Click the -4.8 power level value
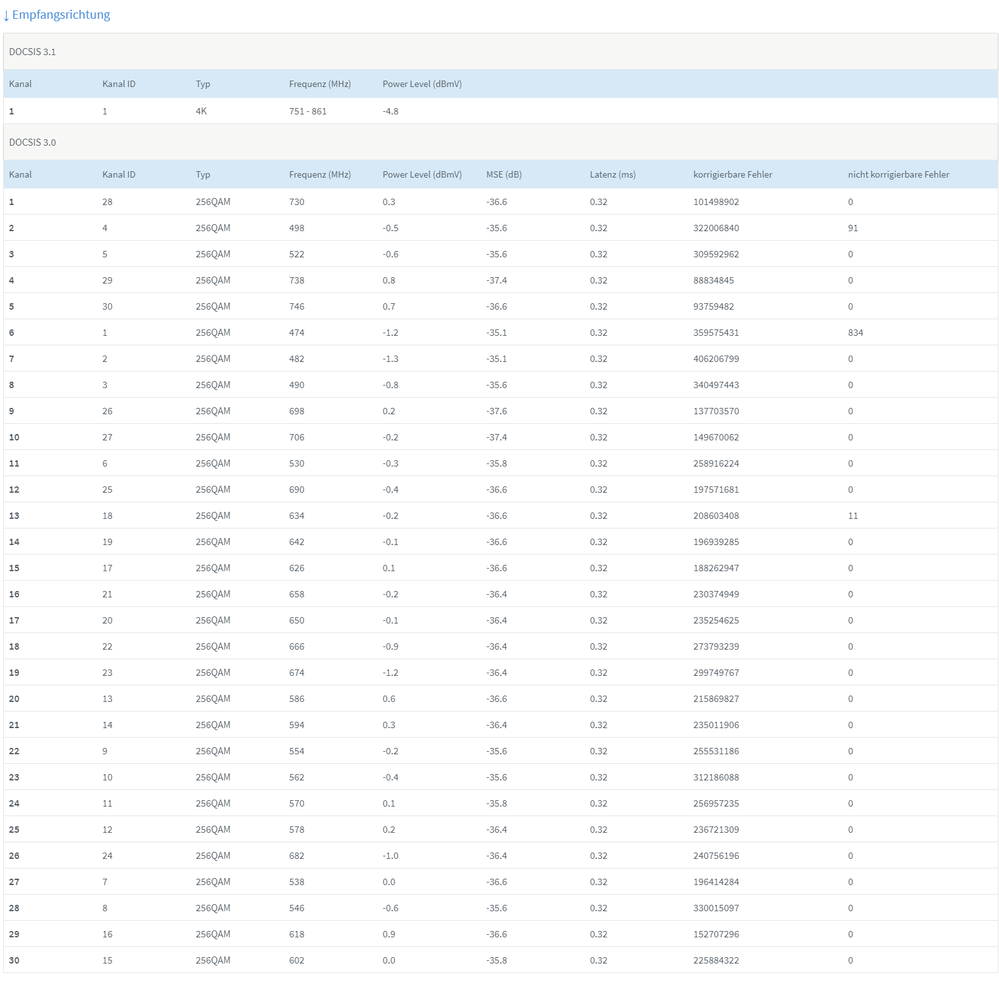Viewport: 999px width, 981px height. pyautogui.click(x=390, y=111)
